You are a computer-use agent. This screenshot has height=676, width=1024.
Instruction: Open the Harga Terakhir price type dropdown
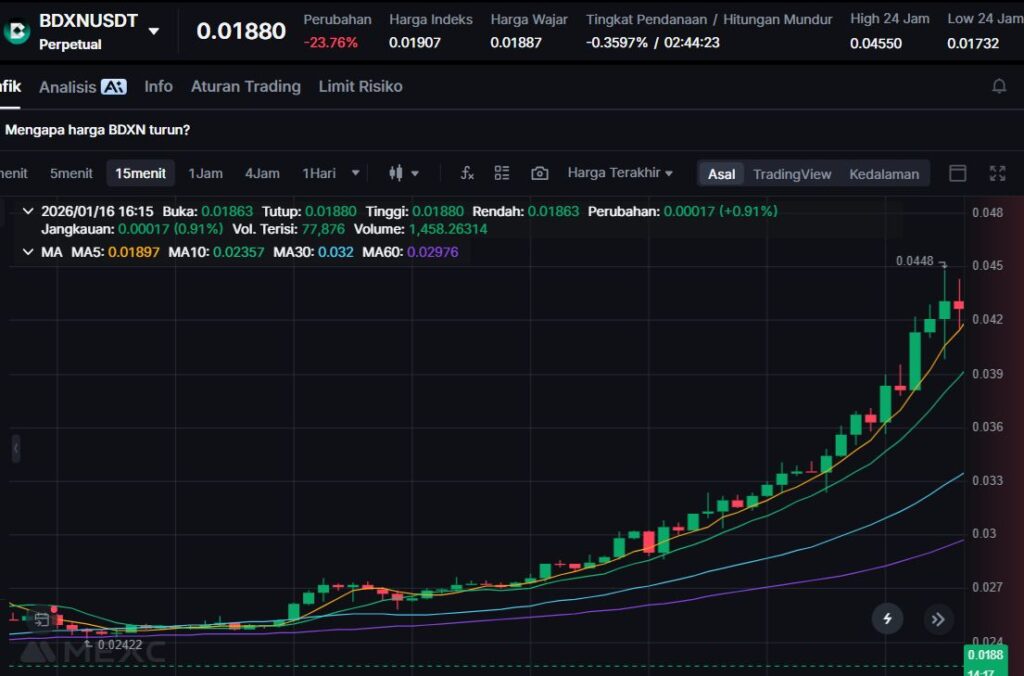[x=620, y=173]
